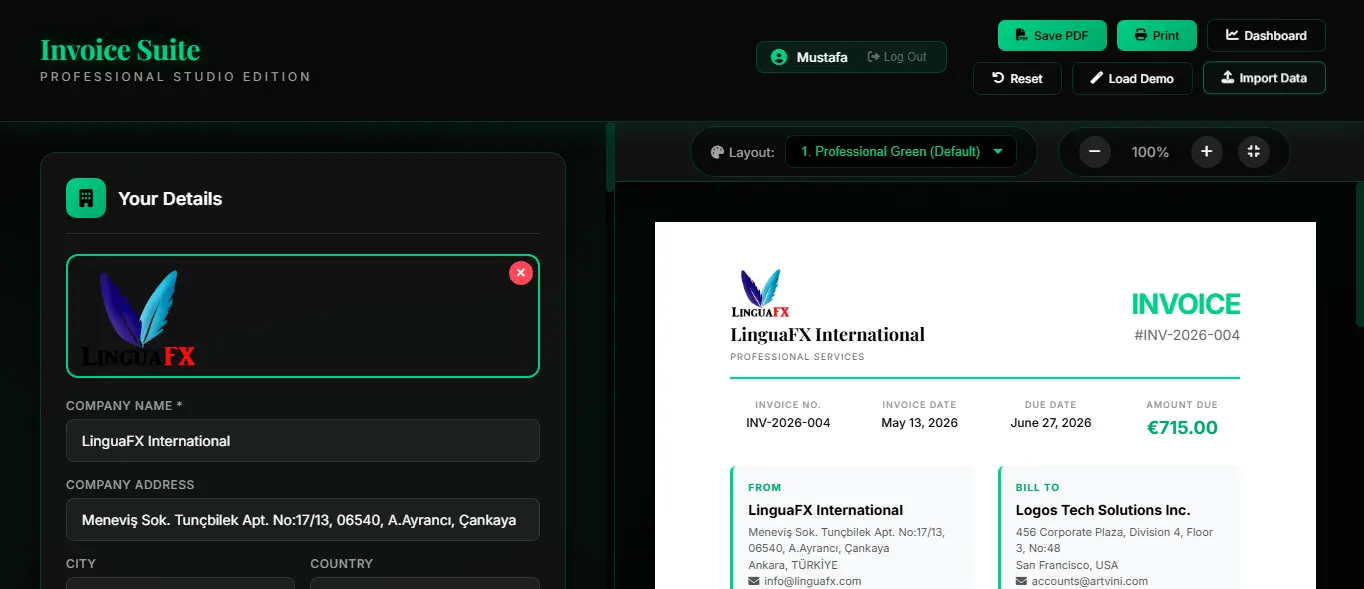Click the Print button
The width and height of the screenshot is (1364, 589).
tap(1156, 35)
